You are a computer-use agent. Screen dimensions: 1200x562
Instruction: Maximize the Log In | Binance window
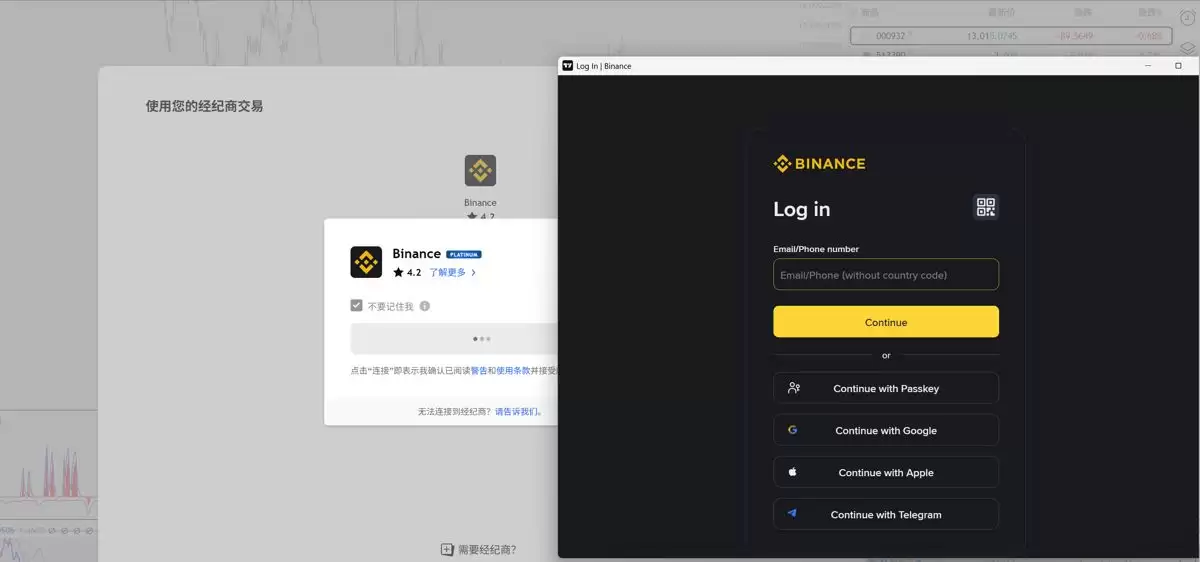tap(1178, 66)
